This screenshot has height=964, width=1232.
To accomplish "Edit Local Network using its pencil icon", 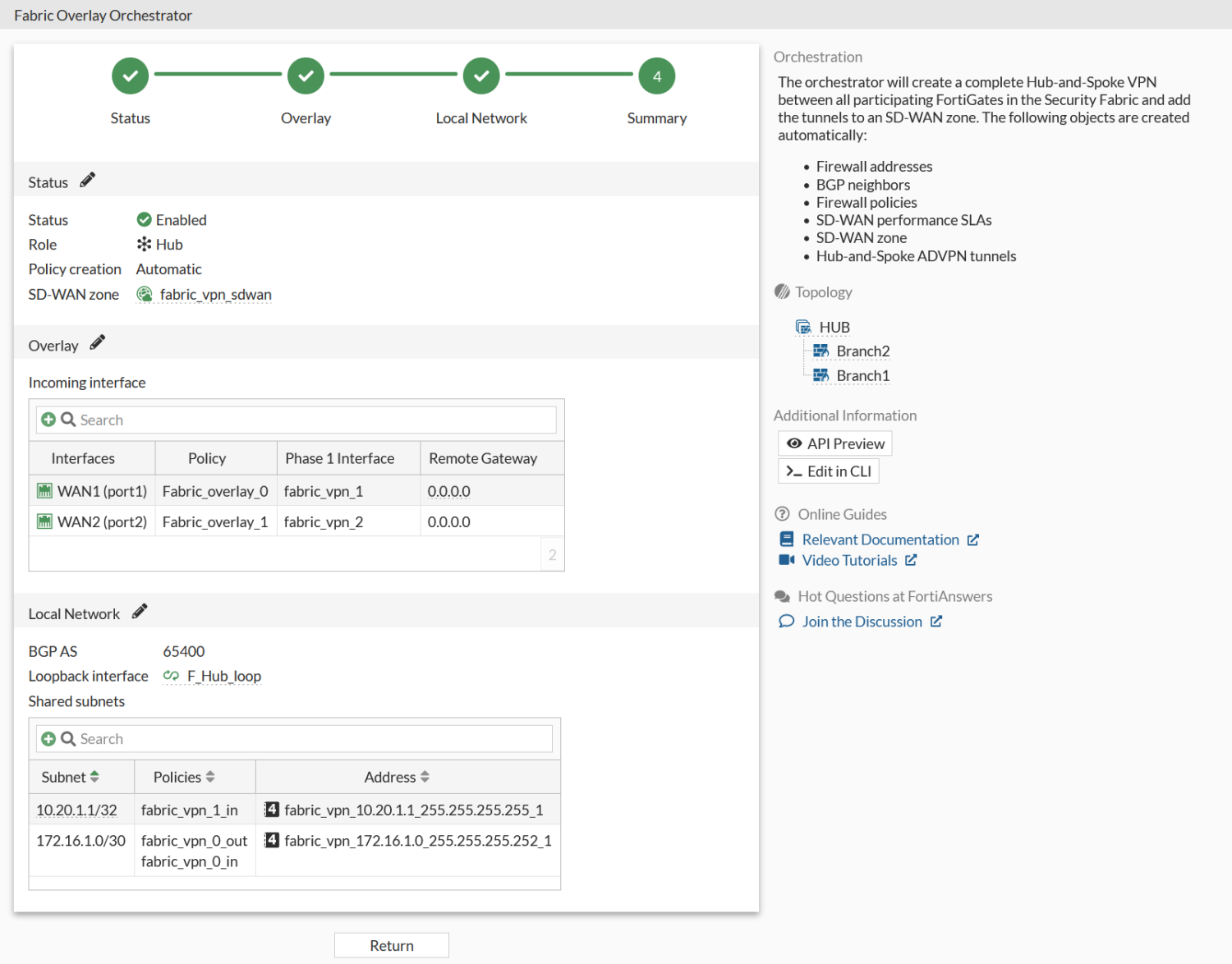I will [x=140, y=612].
